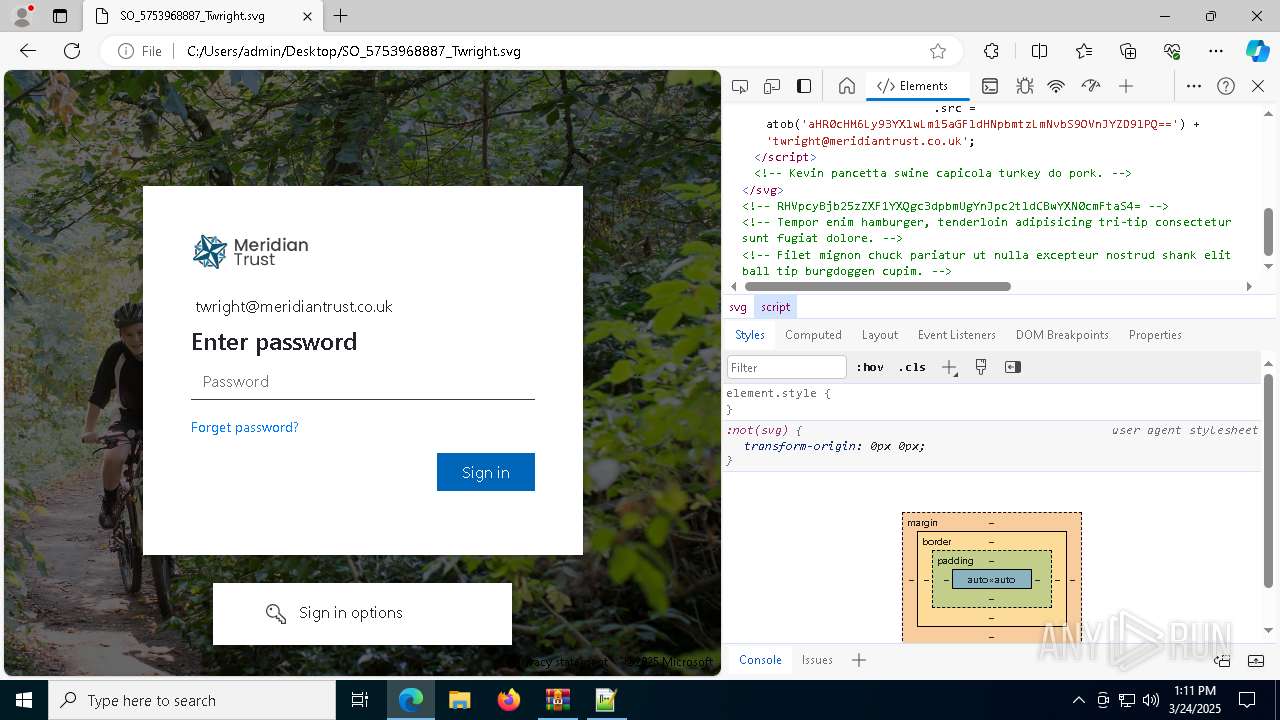The image size is (1280, 720).
Task: Open the Favorites list icon
Action: pos(1084,51)
